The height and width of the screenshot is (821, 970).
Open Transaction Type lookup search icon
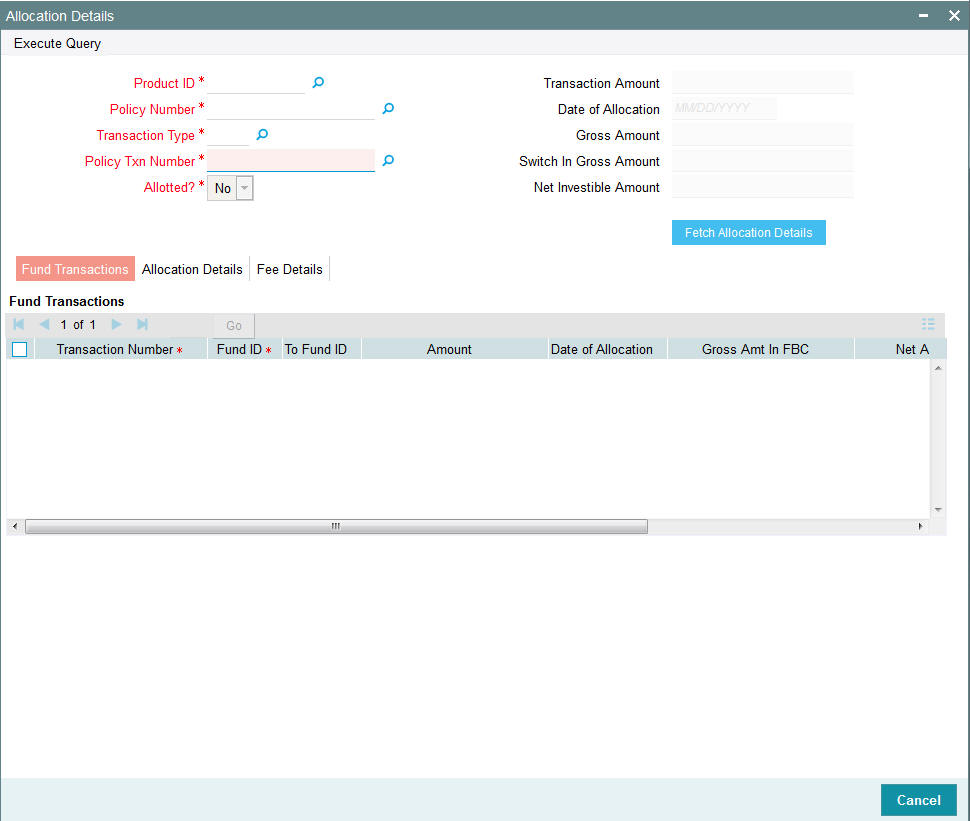coord(262,134)
